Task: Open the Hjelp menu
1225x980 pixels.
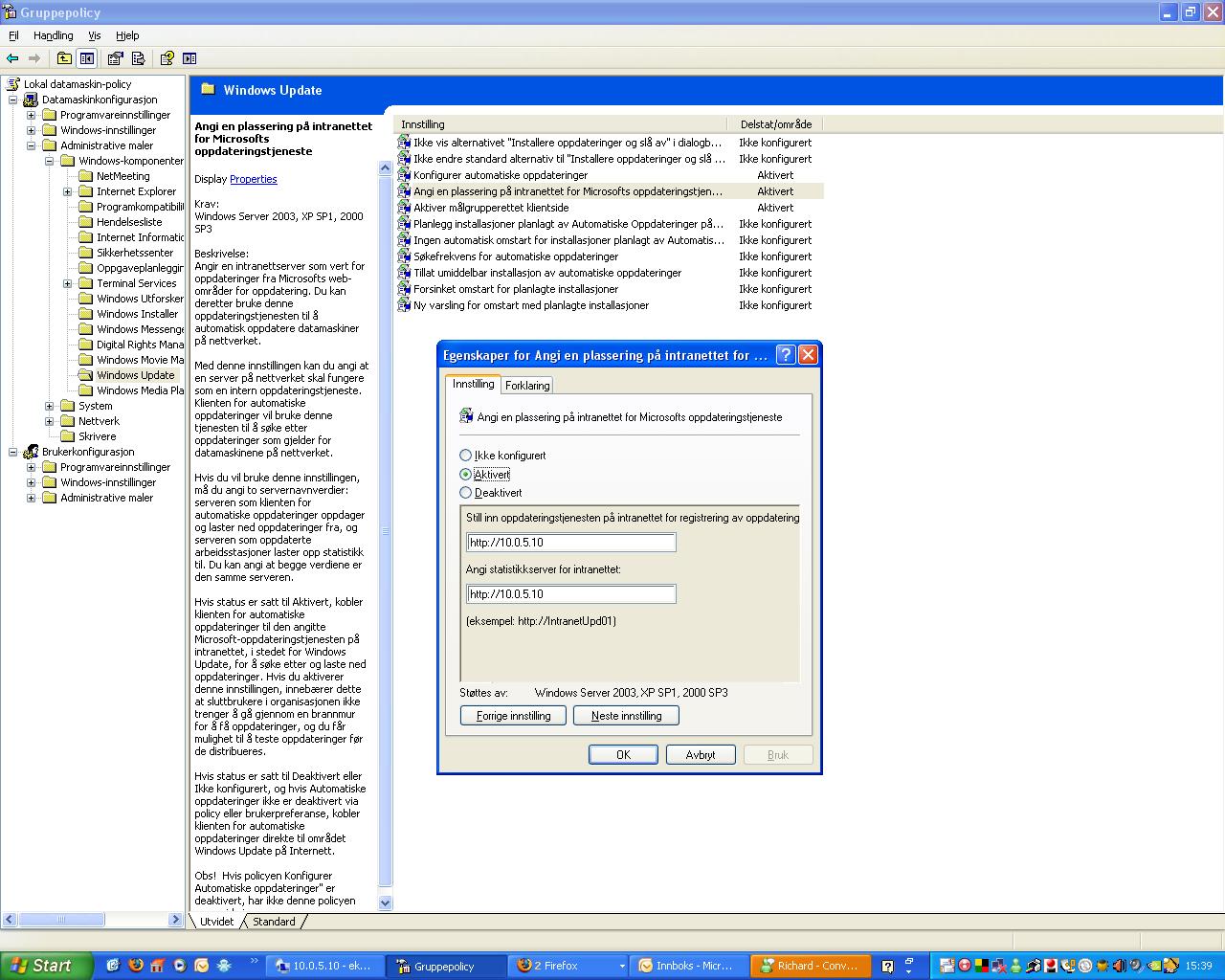Action: 127,35
